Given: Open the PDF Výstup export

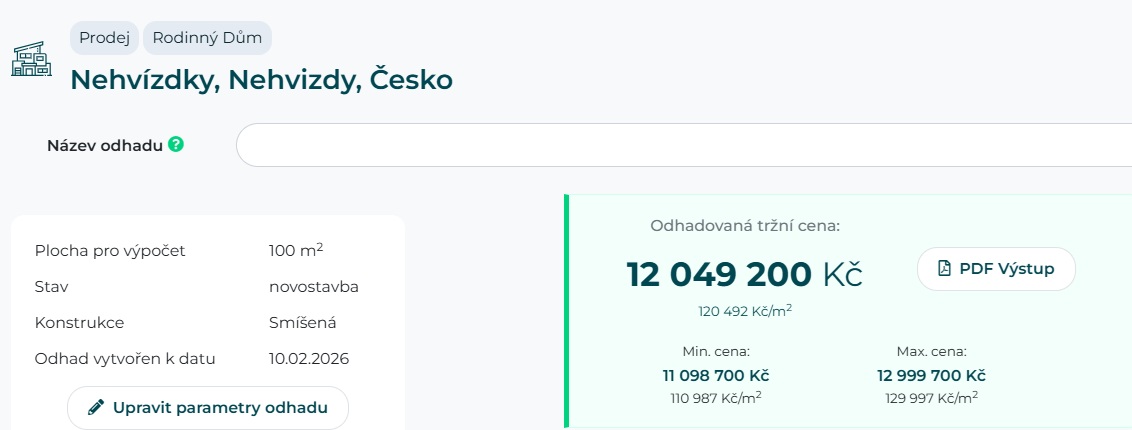Looking at the screenshot, I should click(995, 268).
